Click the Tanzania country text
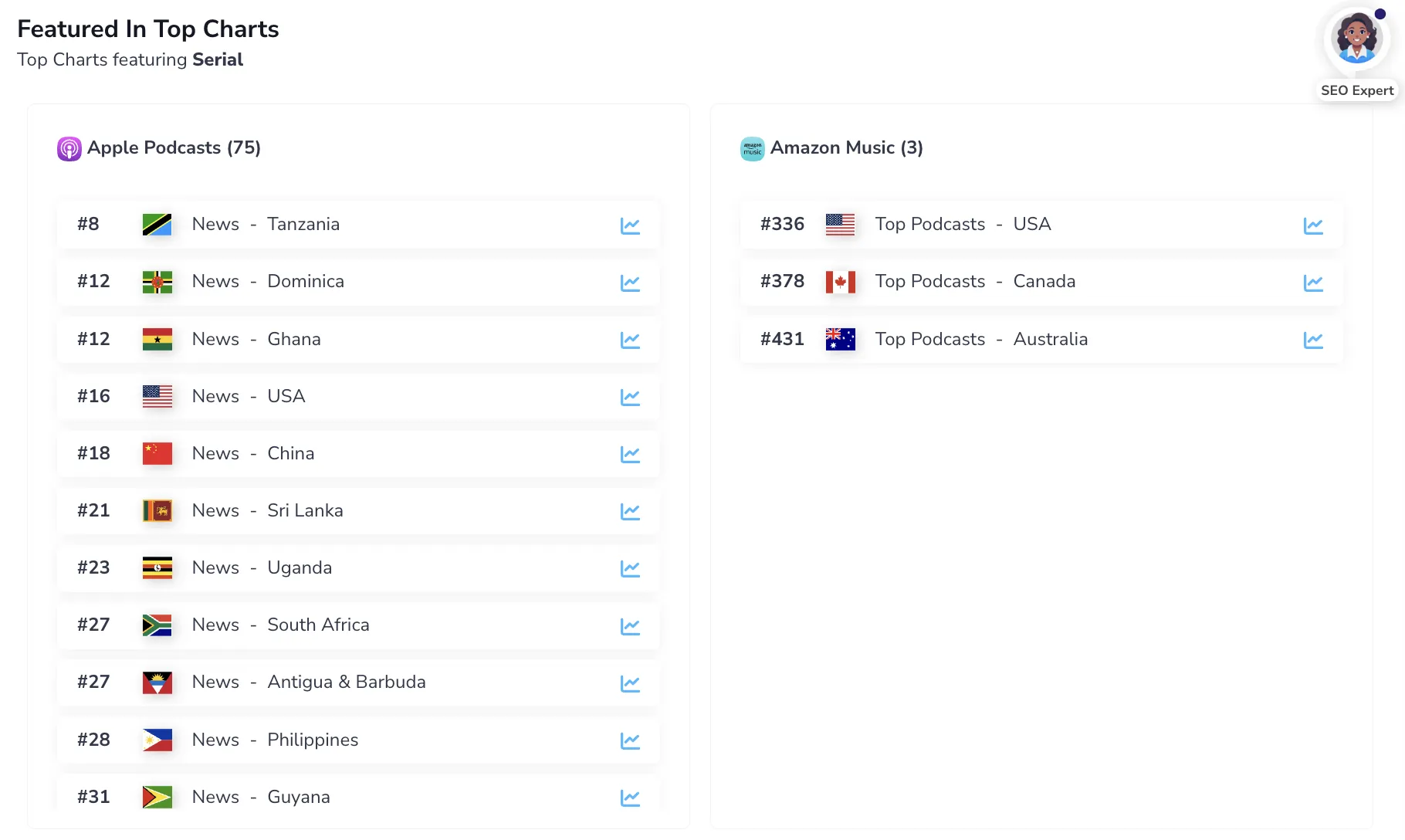Screen dimensions: 1405x840 (x=303, y=224)
